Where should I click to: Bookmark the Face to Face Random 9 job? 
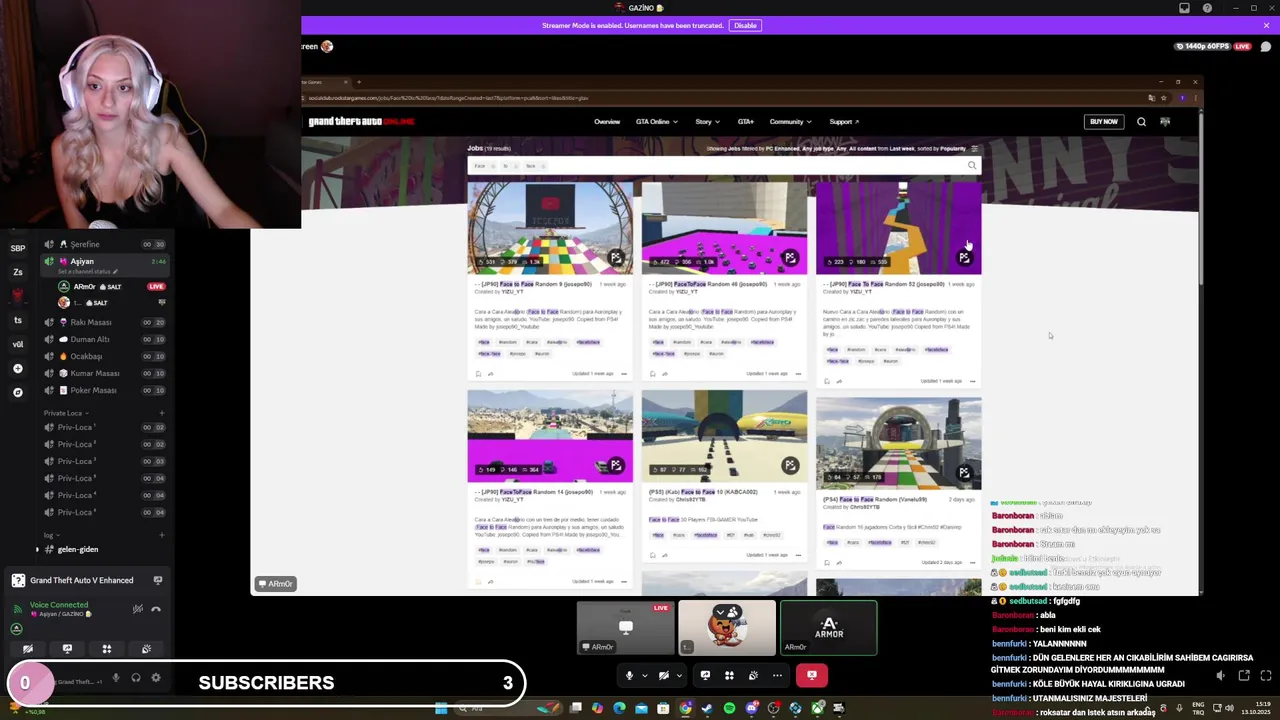click(x=478, y=374)
